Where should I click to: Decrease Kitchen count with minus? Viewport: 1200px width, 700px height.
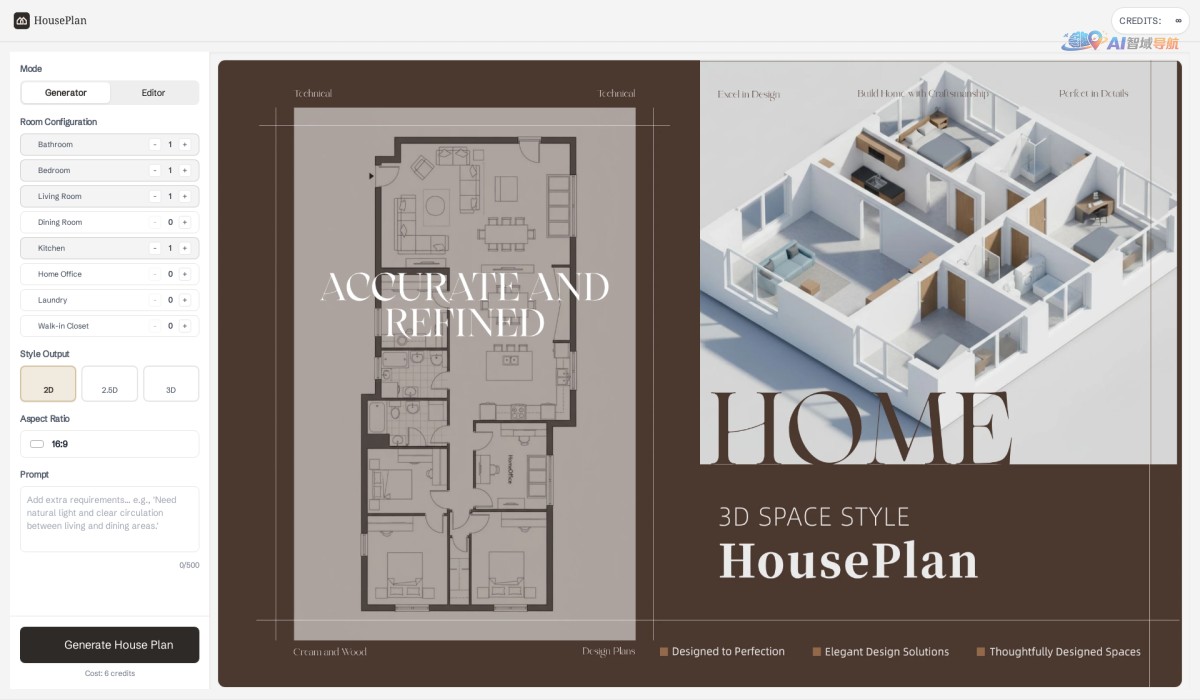tap(155, 248)
